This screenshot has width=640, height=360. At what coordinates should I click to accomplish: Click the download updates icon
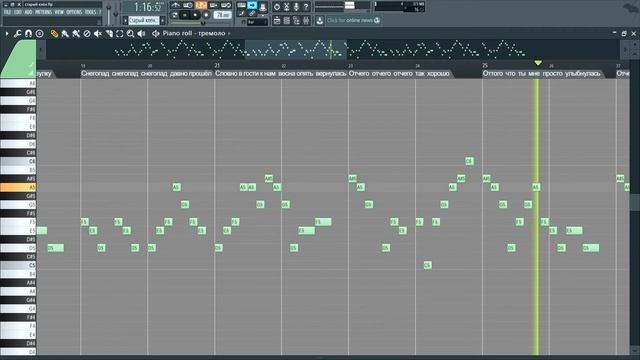point(320,20)
